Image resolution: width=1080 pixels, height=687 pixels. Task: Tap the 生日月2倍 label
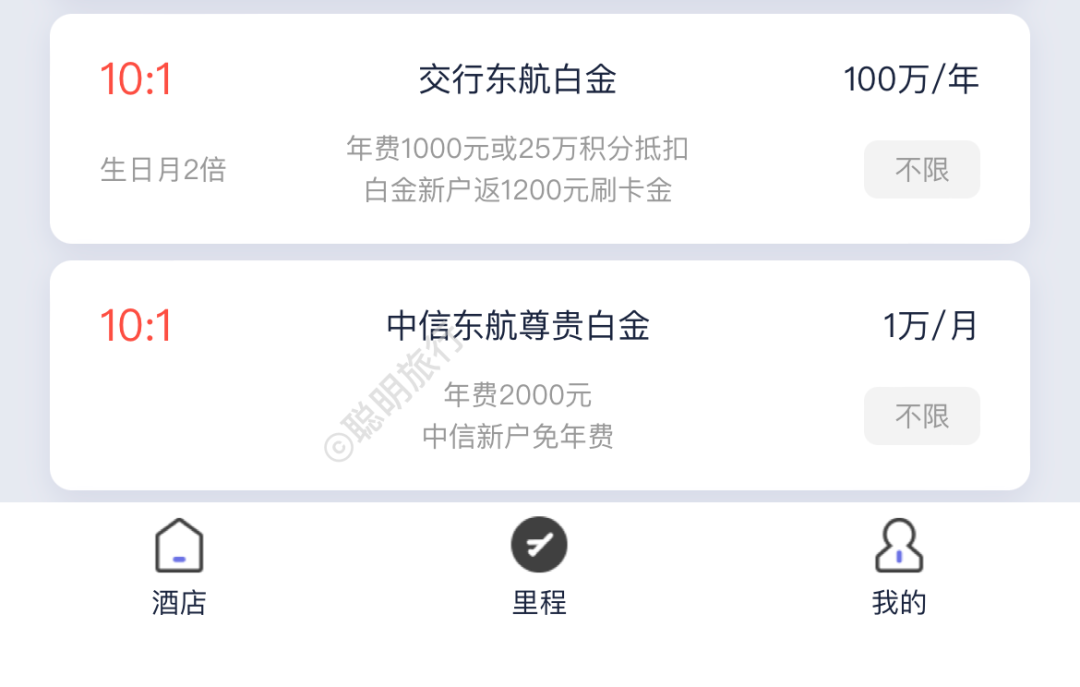163,170
